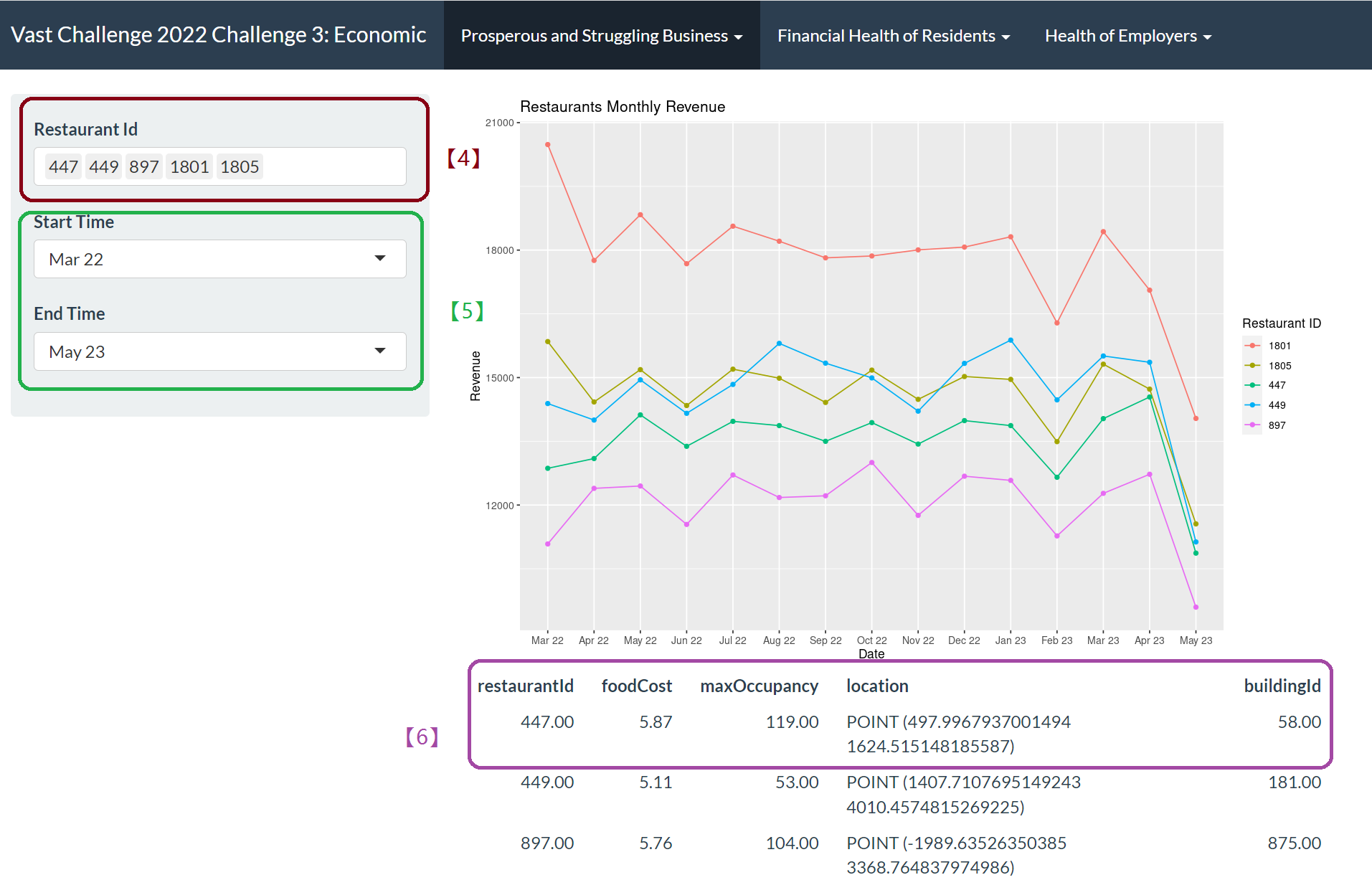Click the 447 legend marker icon
The height and width of the screenshot is (880, 1372).
[x=1252, y=385]
